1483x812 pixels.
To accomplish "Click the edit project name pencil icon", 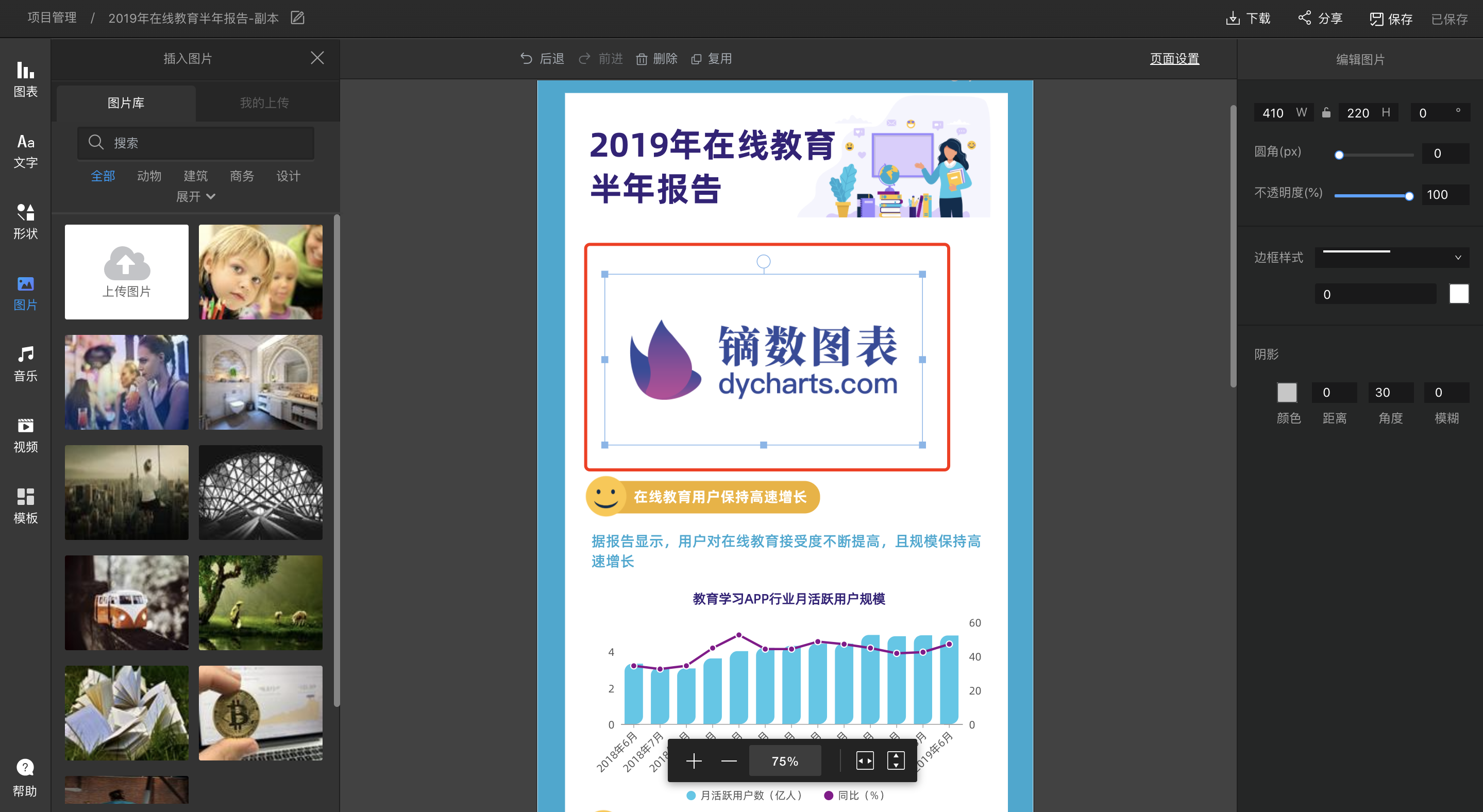I will pos(297,18).
